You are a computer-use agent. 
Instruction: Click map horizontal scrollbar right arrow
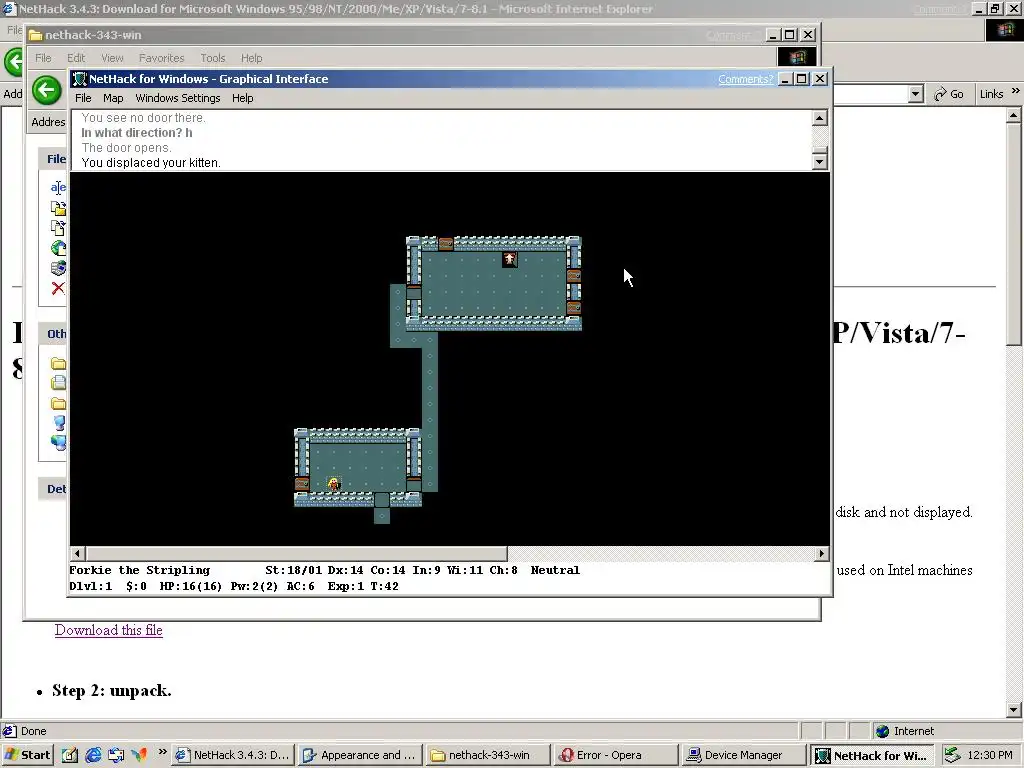coord(822,553)
